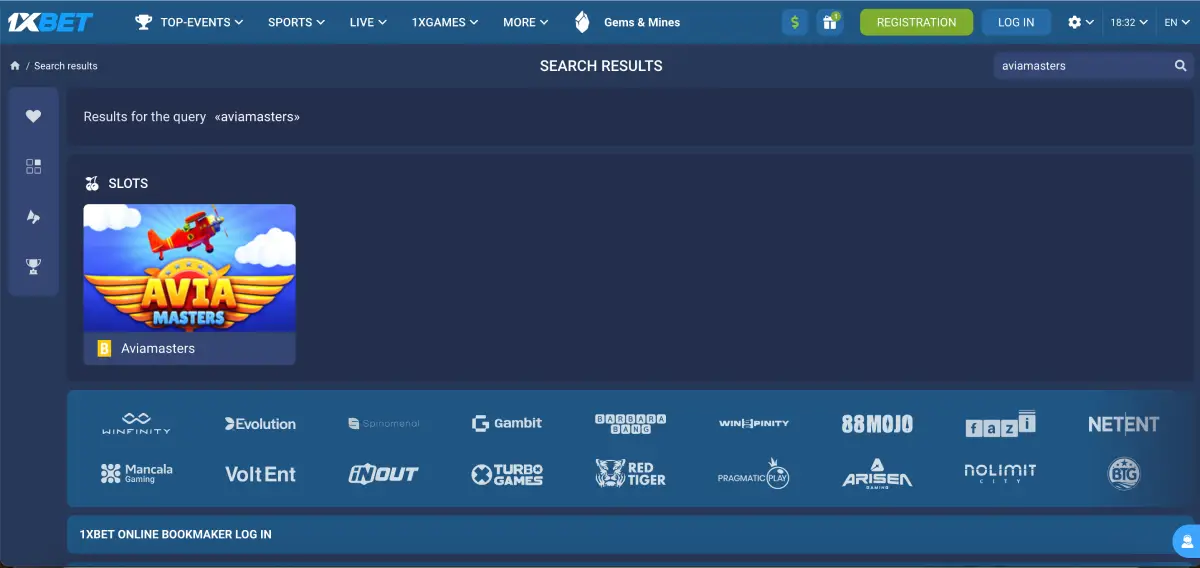Click the yellow B badge beside Aviamasters
The height and width of the screenshot is (568, 1200).
(x=103, y=349)
